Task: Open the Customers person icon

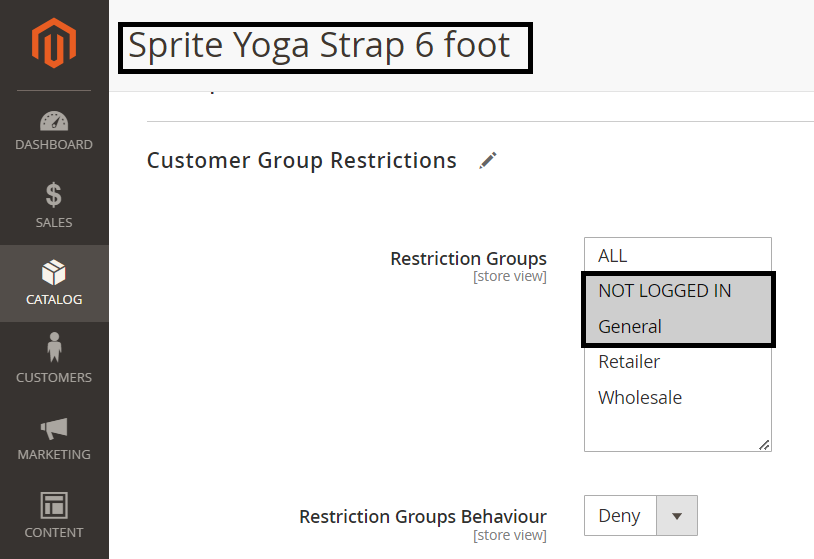Action: 54,349
